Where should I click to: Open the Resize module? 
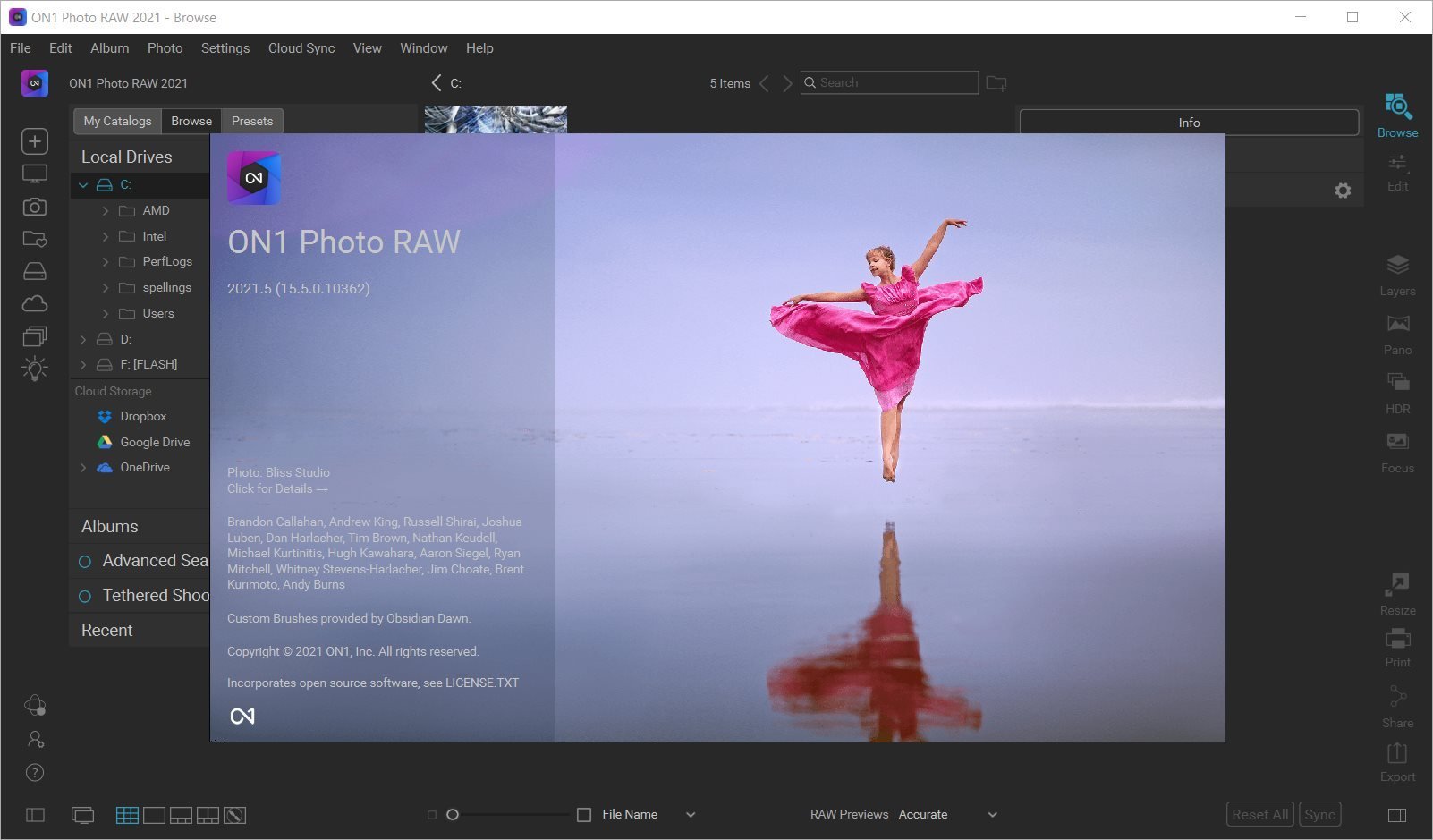click(x=1398, y=595)
